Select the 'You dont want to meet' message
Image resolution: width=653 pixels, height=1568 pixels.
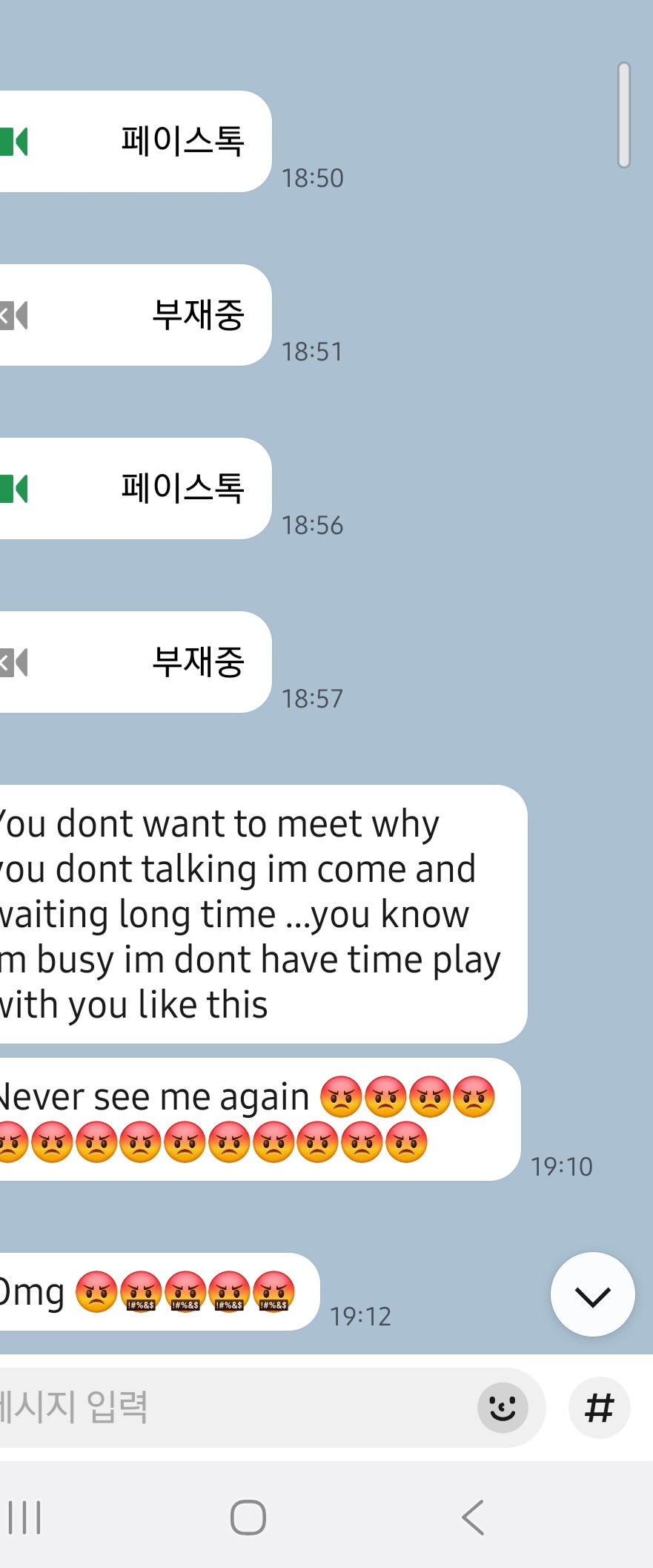click(x=263, y=914)
